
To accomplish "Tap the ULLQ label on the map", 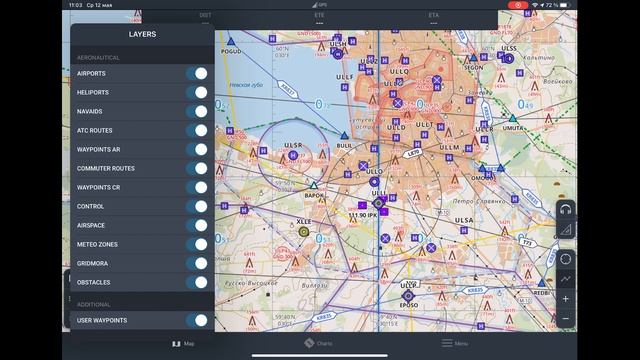I will click(399, 71).
